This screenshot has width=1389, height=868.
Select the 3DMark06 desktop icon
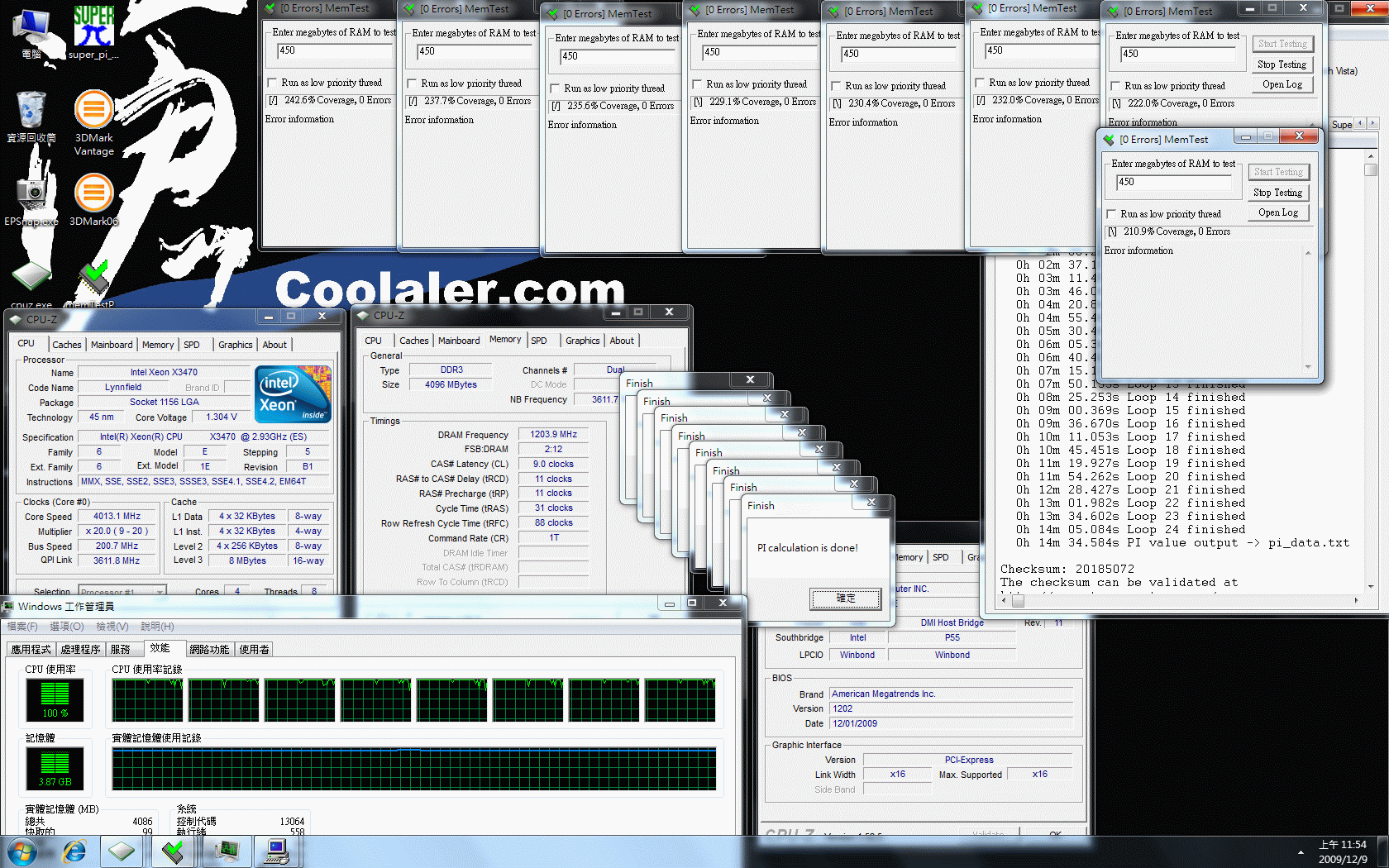pyautogui.click(x=93, y=199)
